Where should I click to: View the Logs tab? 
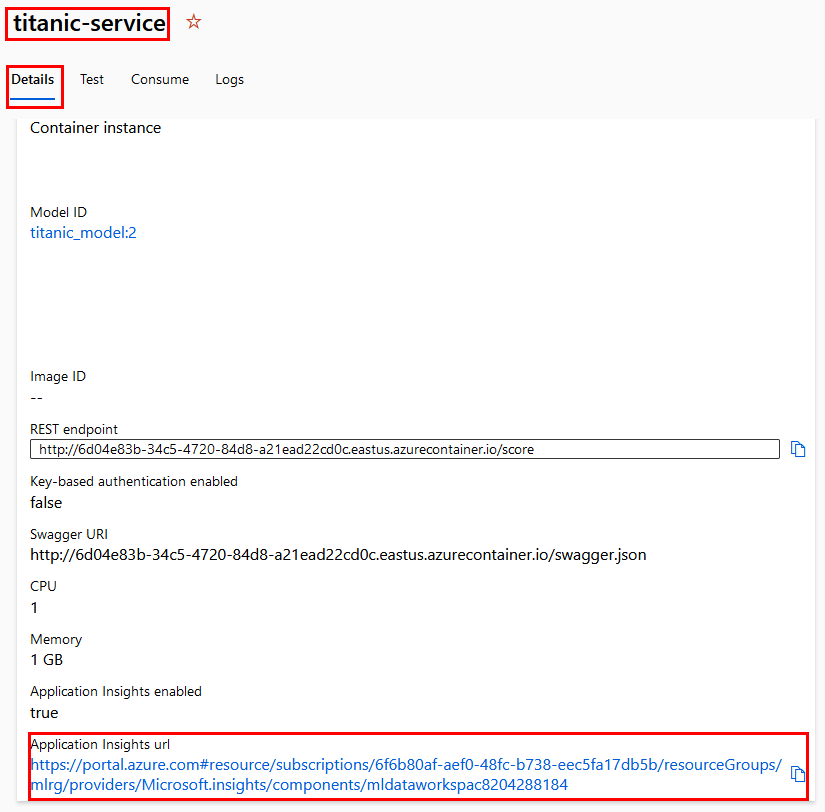pyautogui.click(x=229, y=80)
